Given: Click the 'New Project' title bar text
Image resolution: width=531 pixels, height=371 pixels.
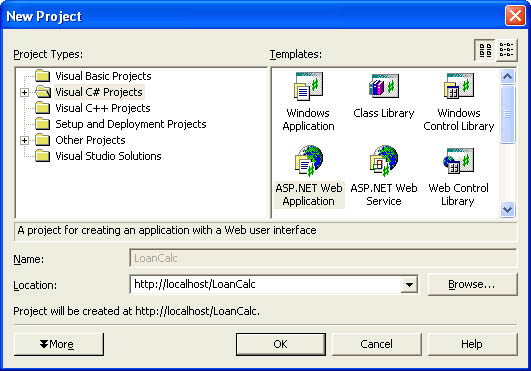Looking at the screenshot, I should tap(44, 17).
